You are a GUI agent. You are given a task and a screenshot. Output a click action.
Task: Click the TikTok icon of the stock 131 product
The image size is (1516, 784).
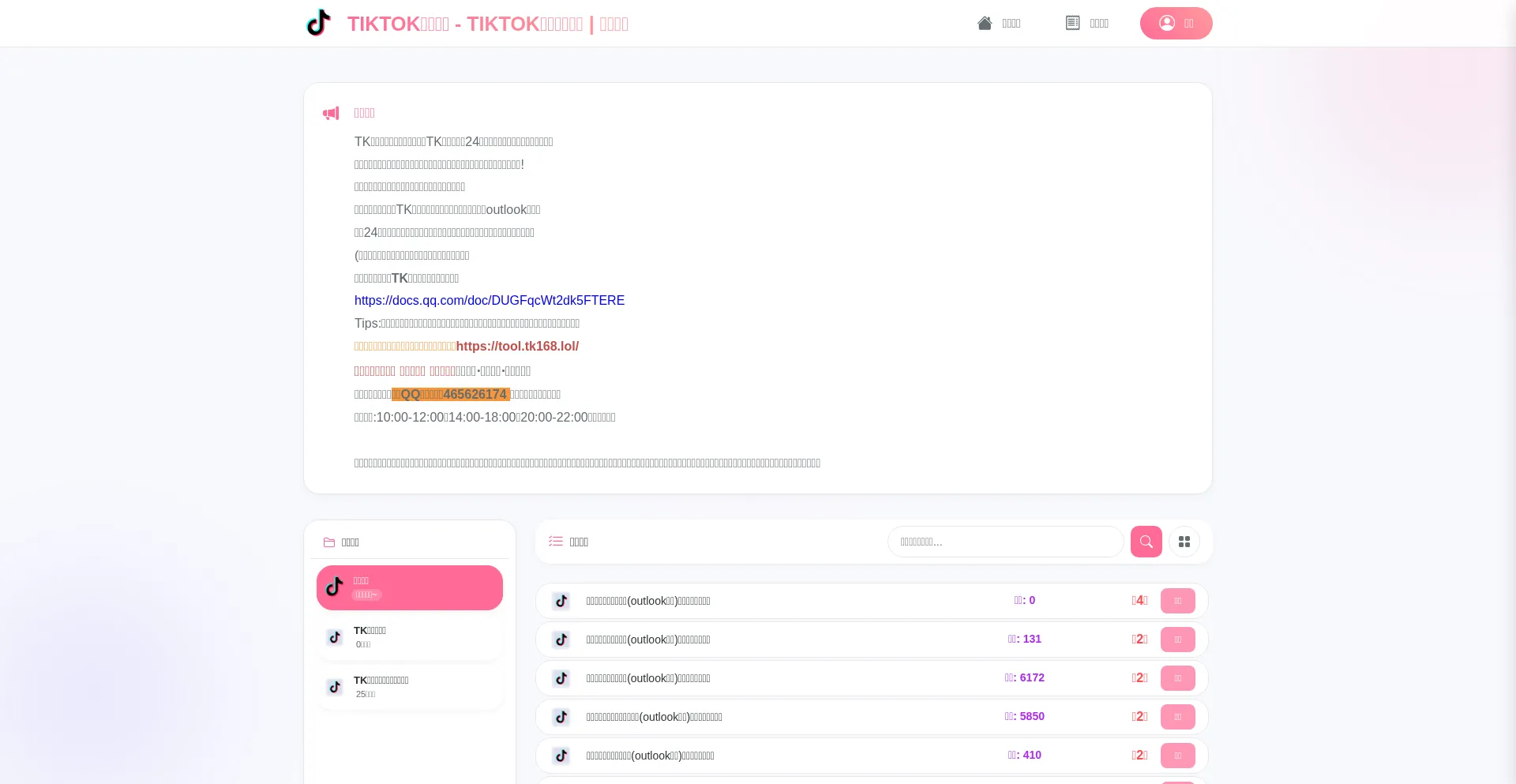pos(561,640)
